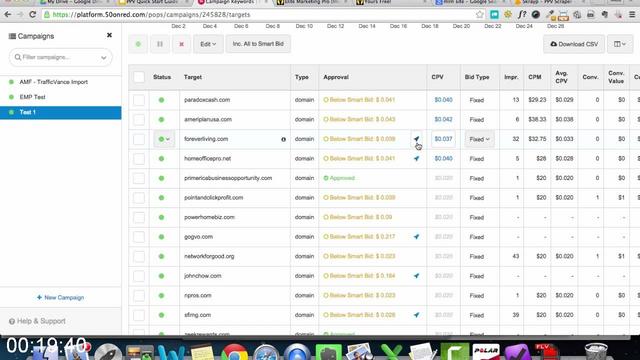
Task: Open Help & Support
Action: (x=38, y=321)
